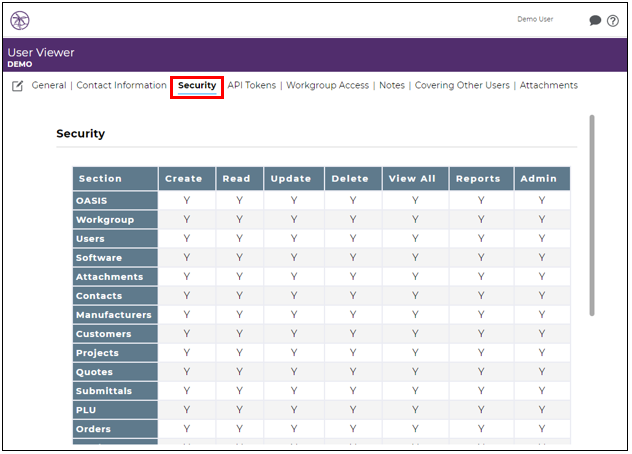Open the chat bubble messages icon

coord(595,20)
